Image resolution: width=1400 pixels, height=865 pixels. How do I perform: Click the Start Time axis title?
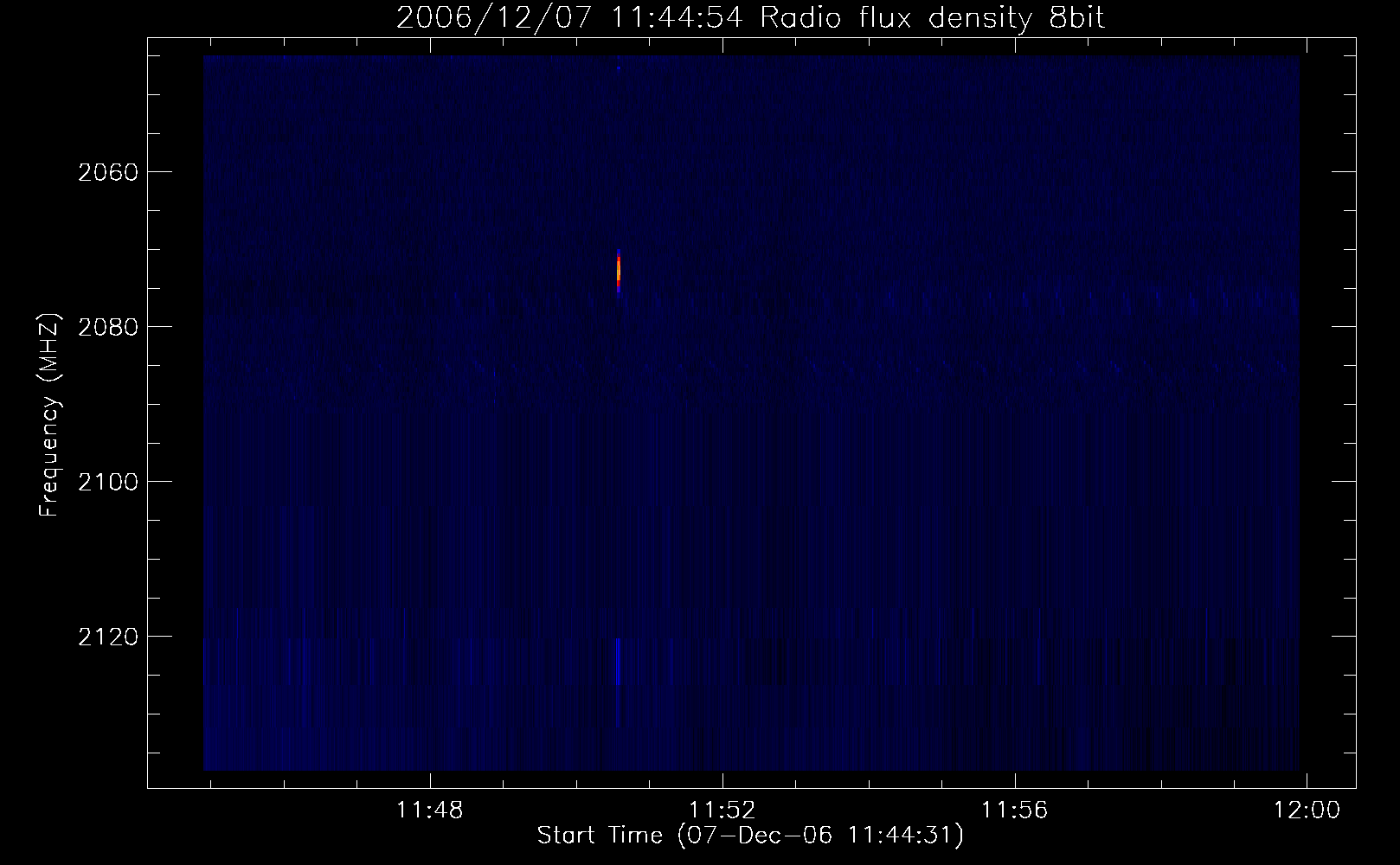click(750, 836)
